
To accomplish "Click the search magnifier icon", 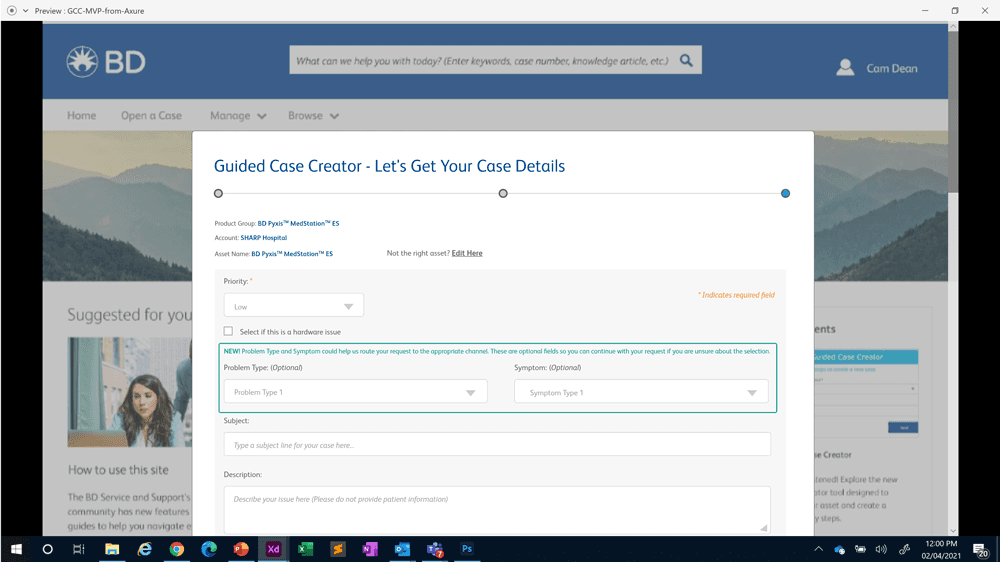I will (x=686, y=60).
